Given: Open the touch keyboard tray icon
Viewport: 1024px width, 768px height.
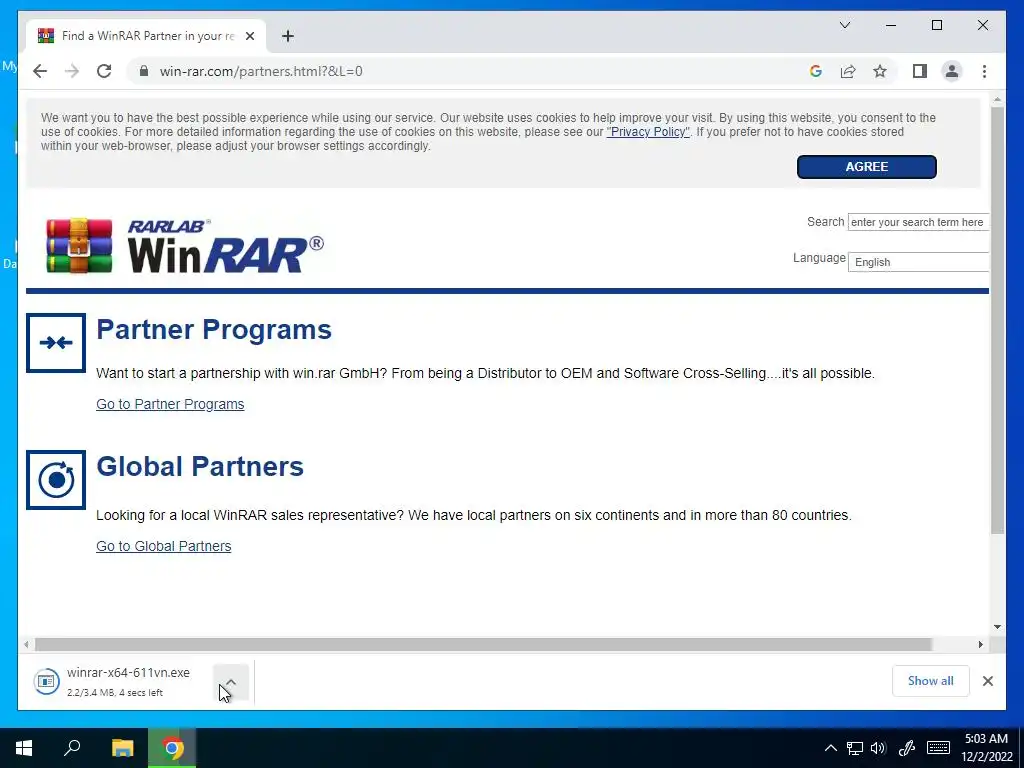Looking at the screenshot, I should [938, 748].
